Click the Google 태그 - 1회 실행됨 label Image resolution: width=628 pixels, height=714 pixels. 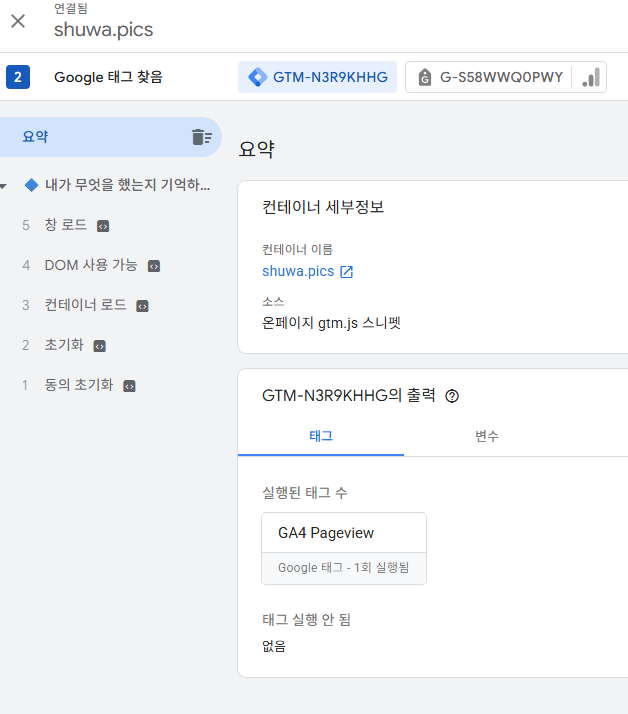343,567
